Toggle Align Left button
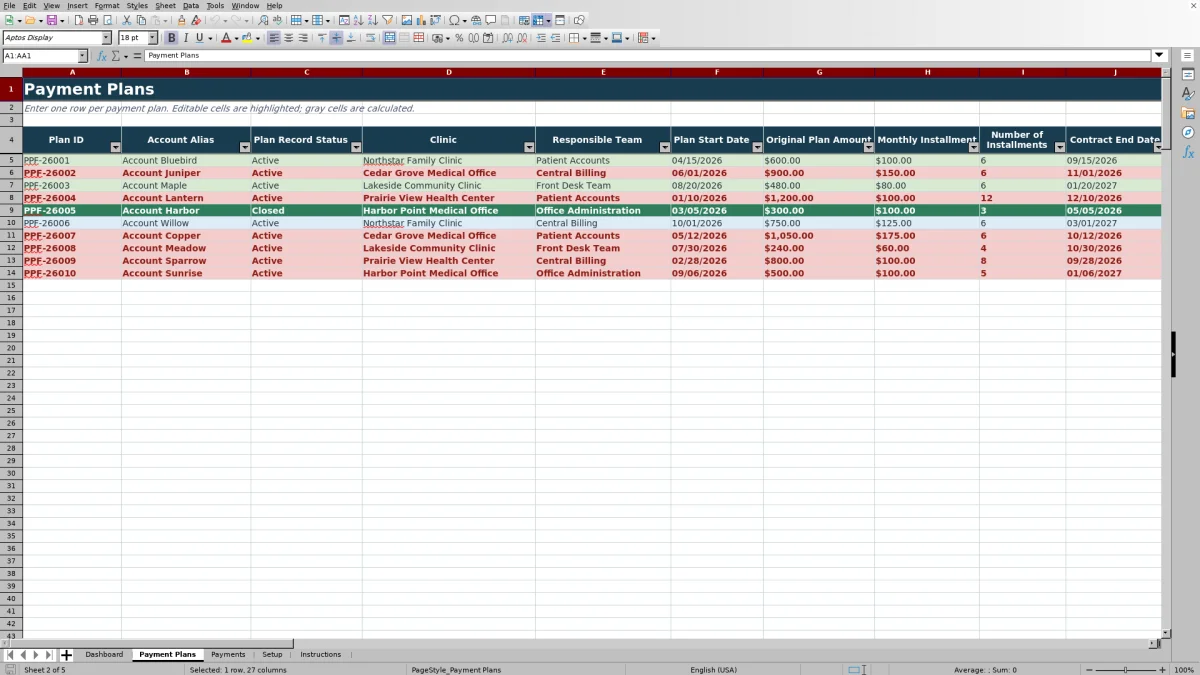Image resolution: width=1200 pixels, height=675 pixels. pos(274,38)
